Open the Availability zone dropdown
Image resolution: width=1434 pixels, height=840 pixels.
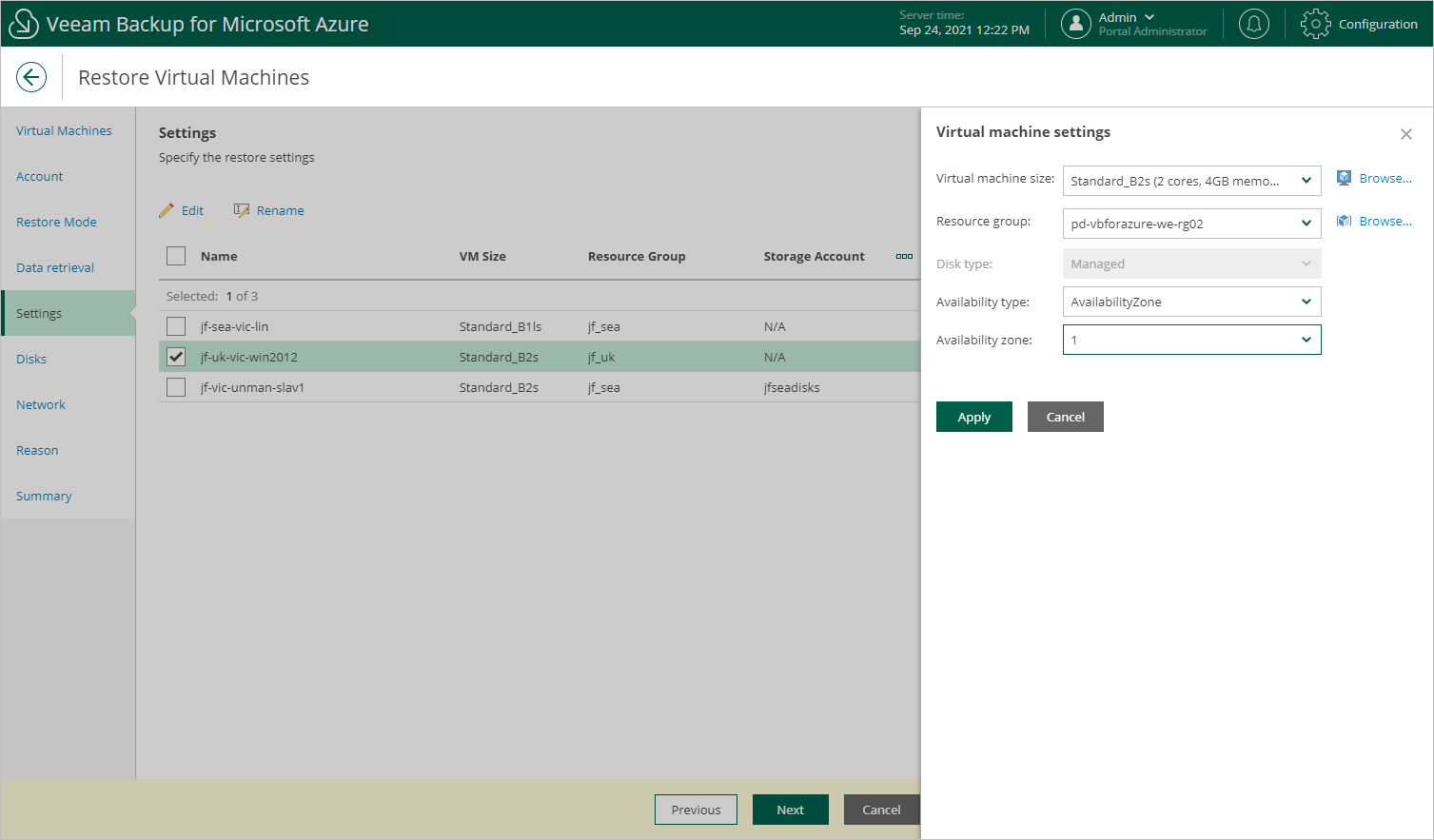pos(1191,340)
